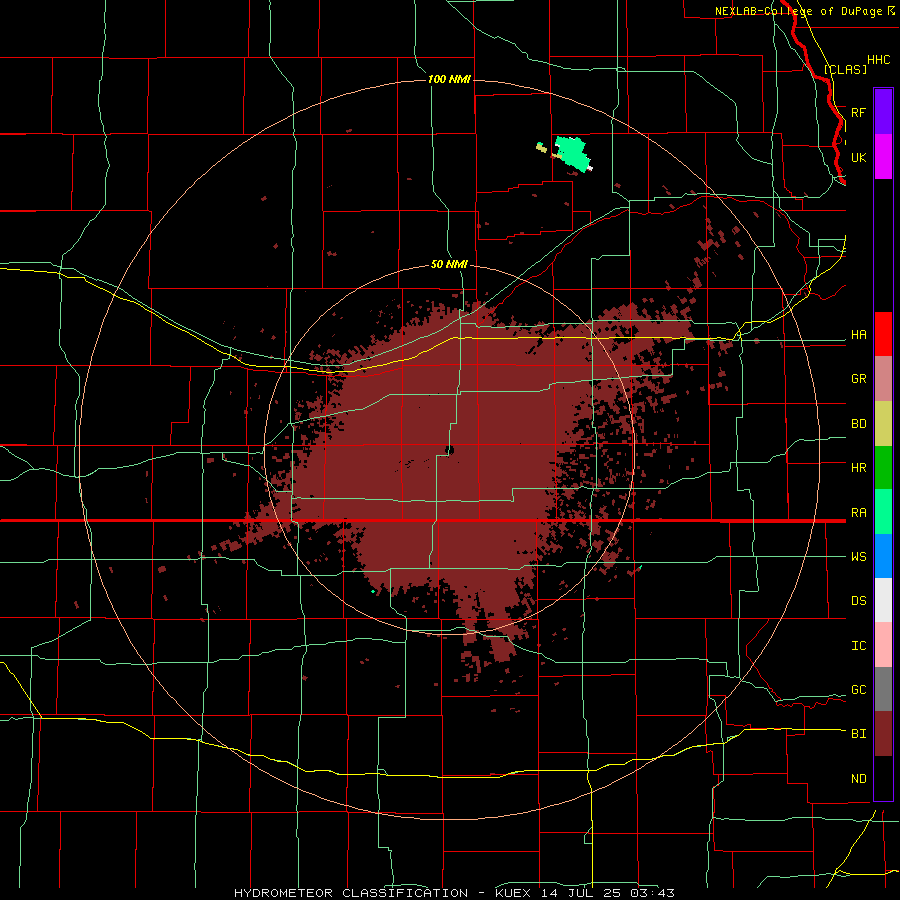Viewport: 900px width, 900px height.
Task: Click the WS blue legend swatch
Action: (883, 556)
